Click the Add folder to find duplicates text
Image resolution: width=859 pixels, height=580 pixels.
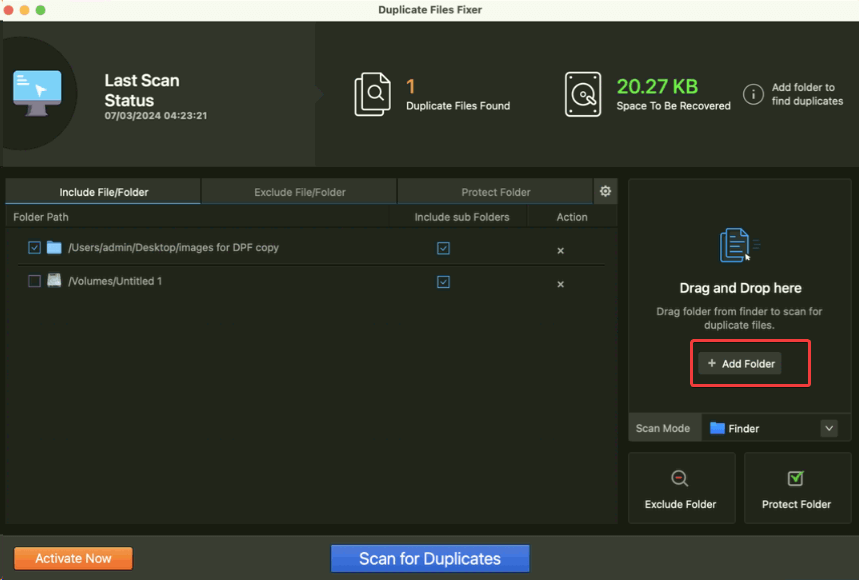point(807,94)
